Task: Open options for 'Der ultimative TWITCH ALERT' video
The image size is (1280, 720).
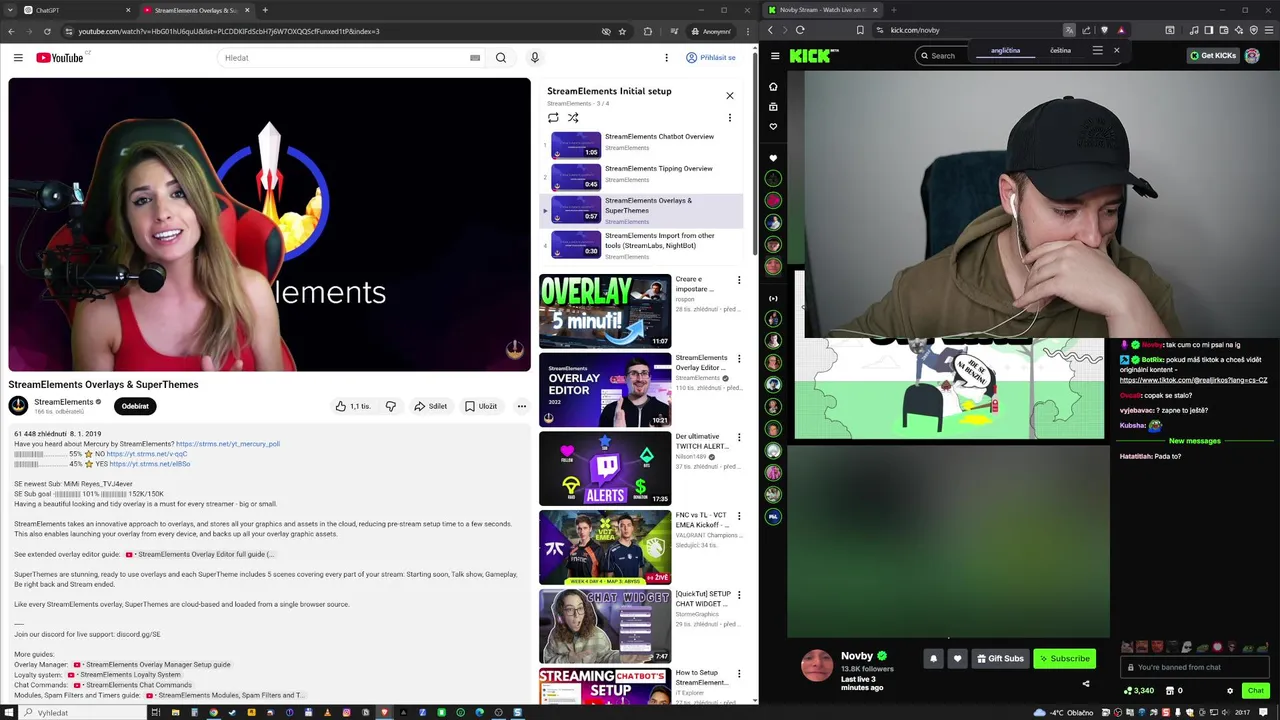Action: 739,437
